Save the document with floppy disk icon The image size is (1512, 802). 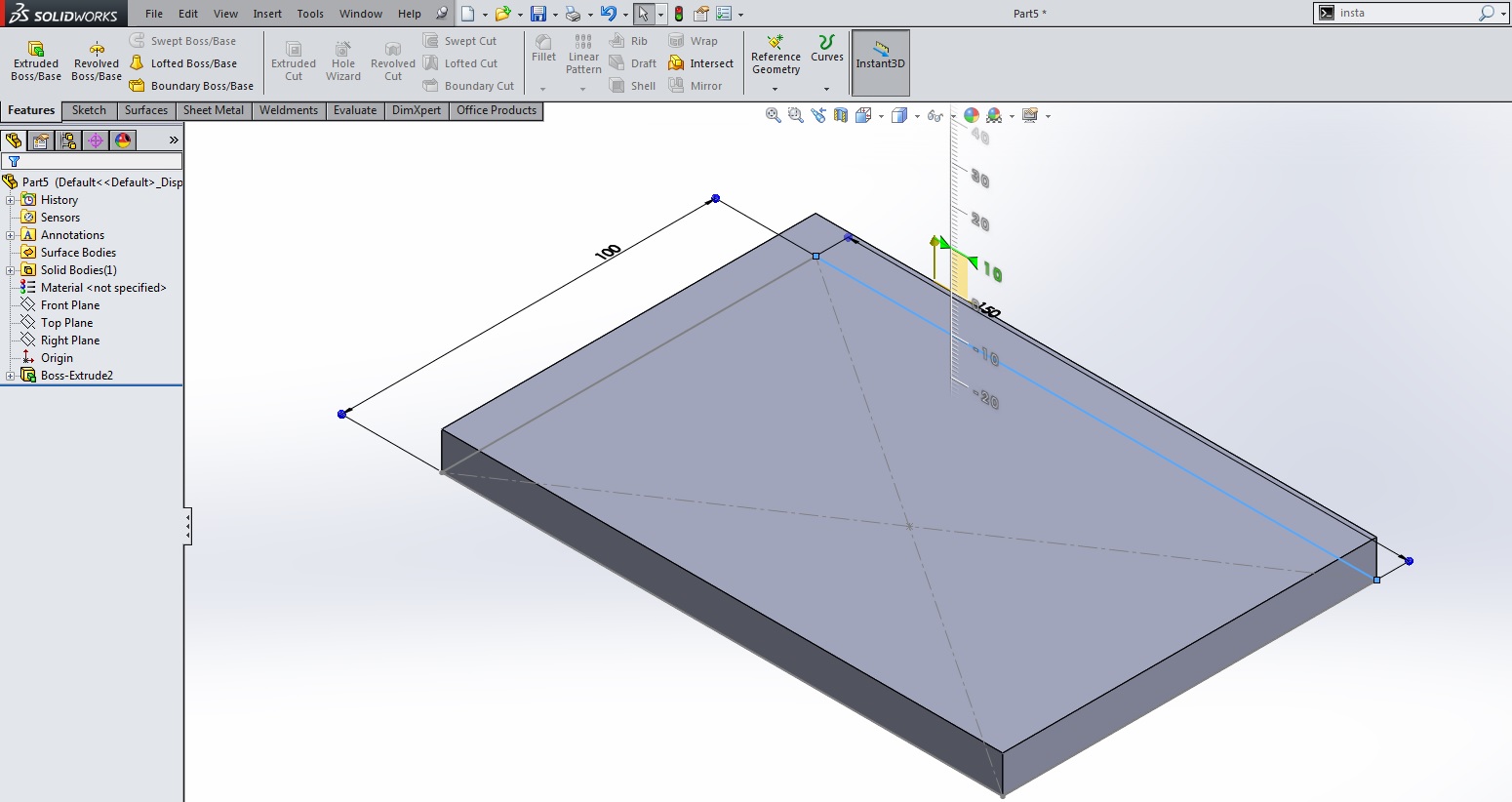coord(537,14)
